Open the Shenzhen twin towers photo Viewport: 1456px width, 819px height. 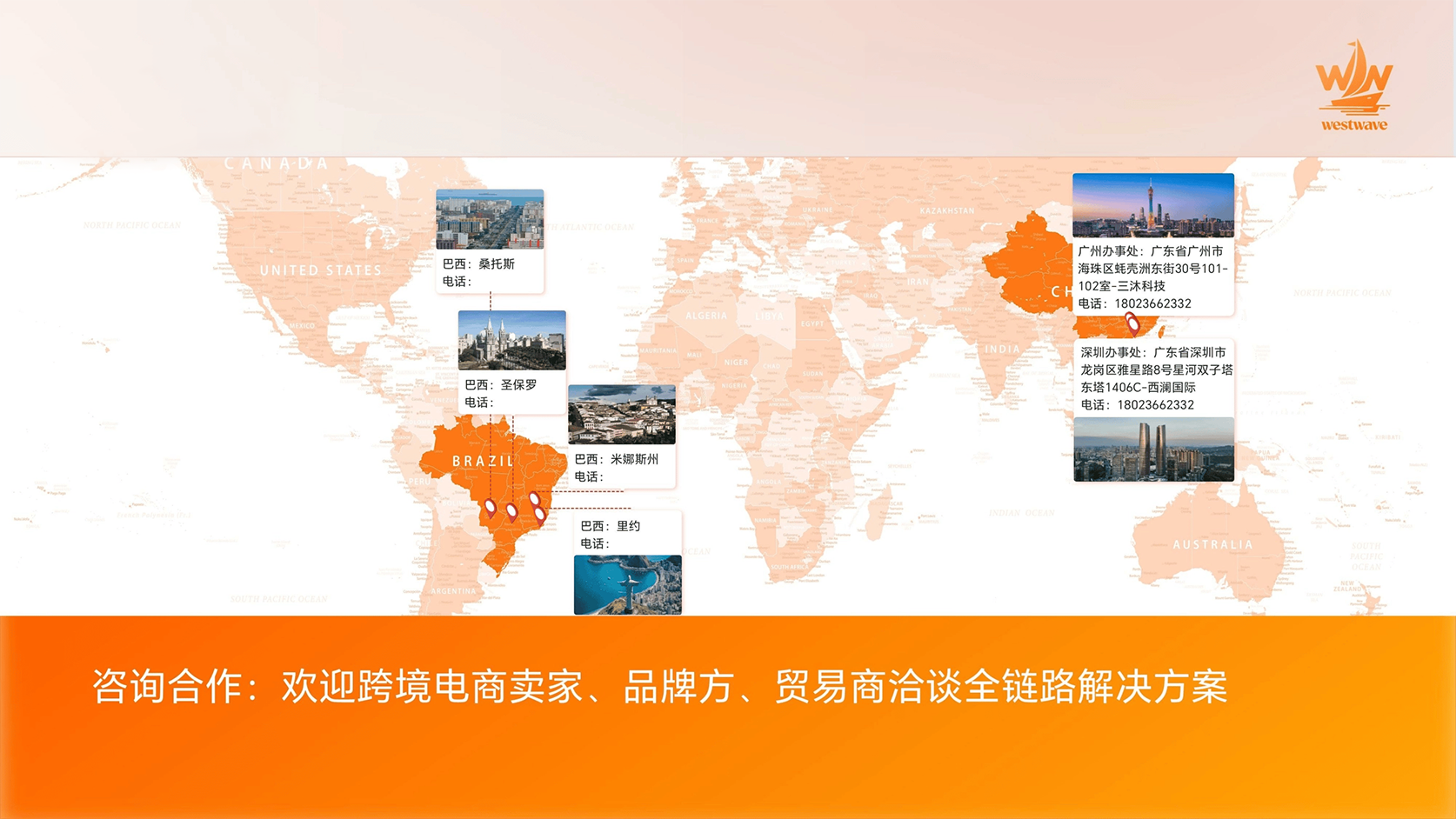(x=1153, y=449)
